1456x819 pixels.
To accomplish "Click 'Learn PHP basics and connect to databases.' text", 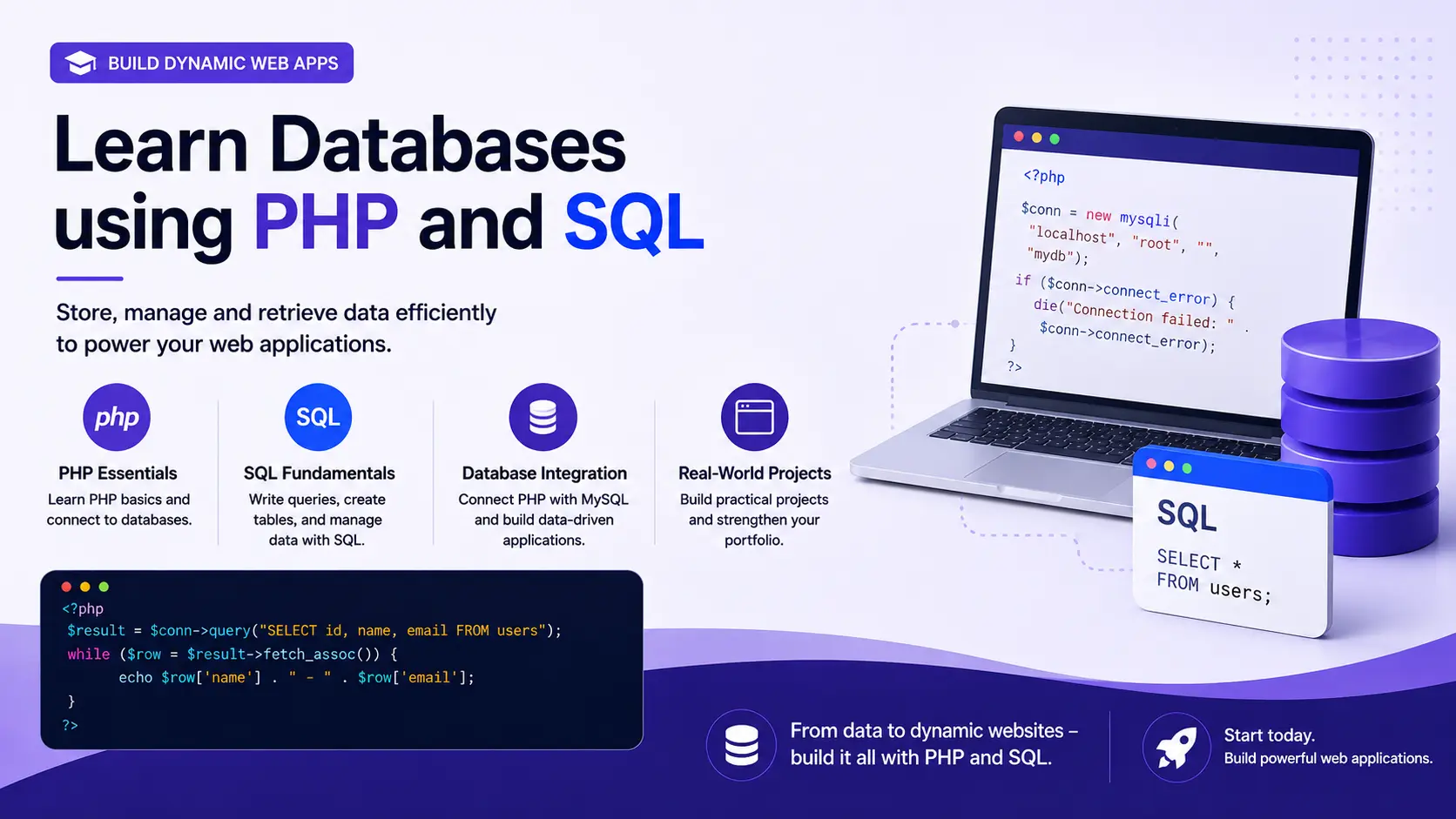I will [x=119, y=509].
